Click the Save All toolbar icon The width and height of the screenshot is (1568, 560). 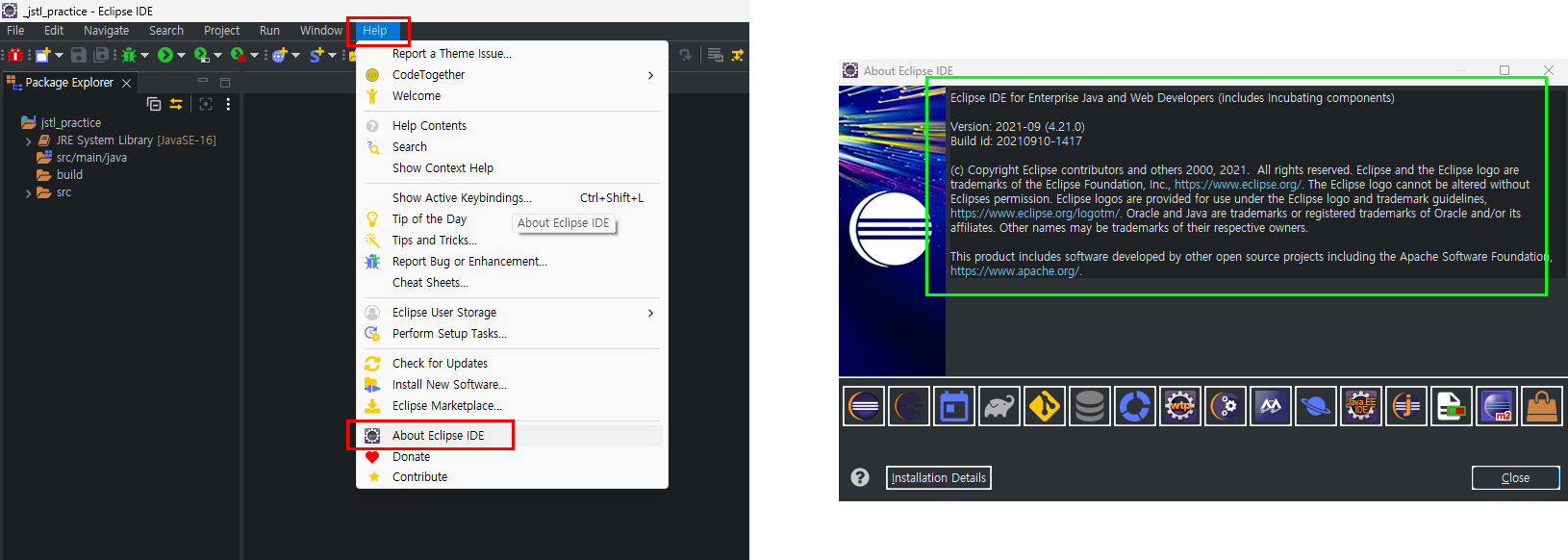tap(101, 55)
